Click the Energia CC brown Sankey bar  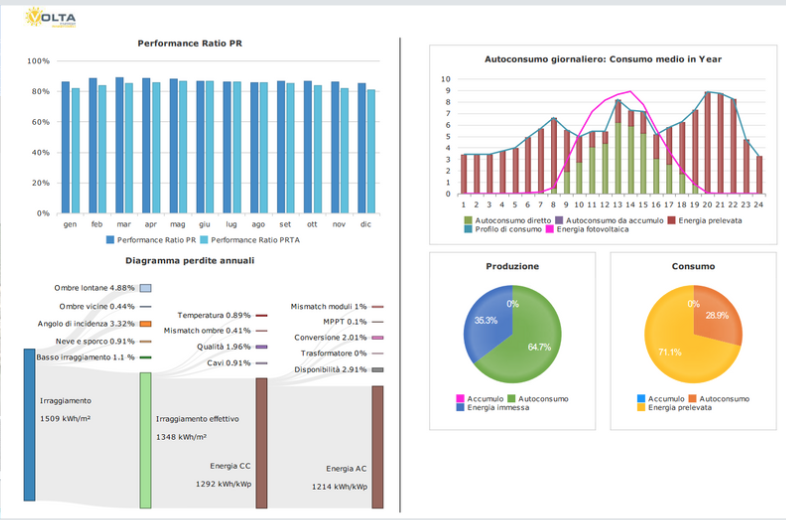coord(262,443)
